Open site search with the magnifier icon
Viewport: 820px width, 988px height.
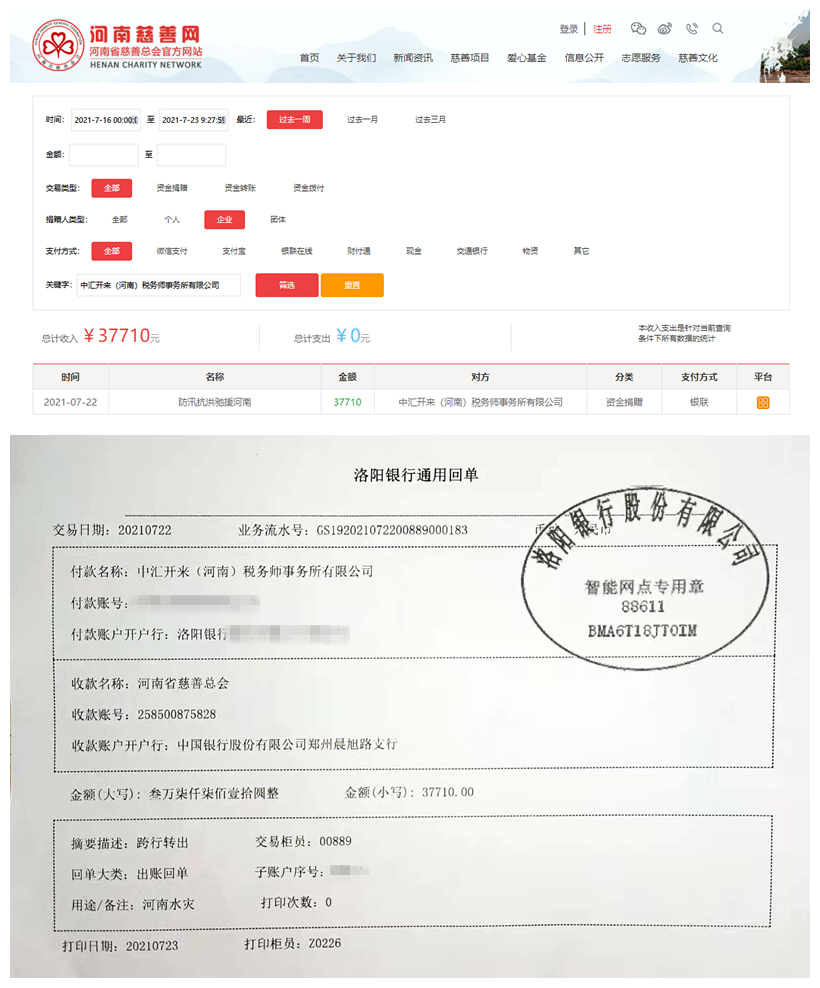(x=718, y=28)
